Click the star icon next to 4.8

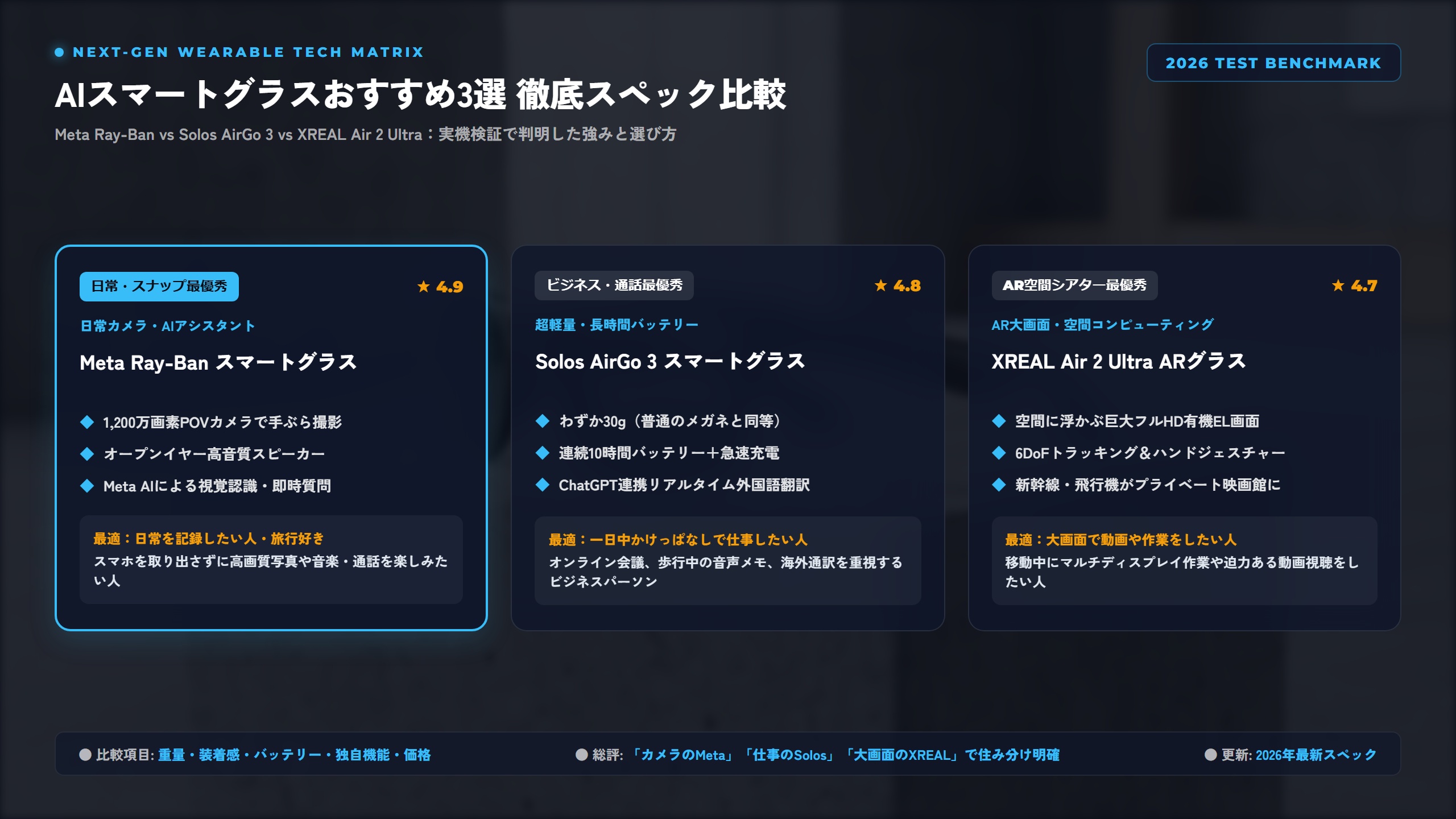coord(880,286)
